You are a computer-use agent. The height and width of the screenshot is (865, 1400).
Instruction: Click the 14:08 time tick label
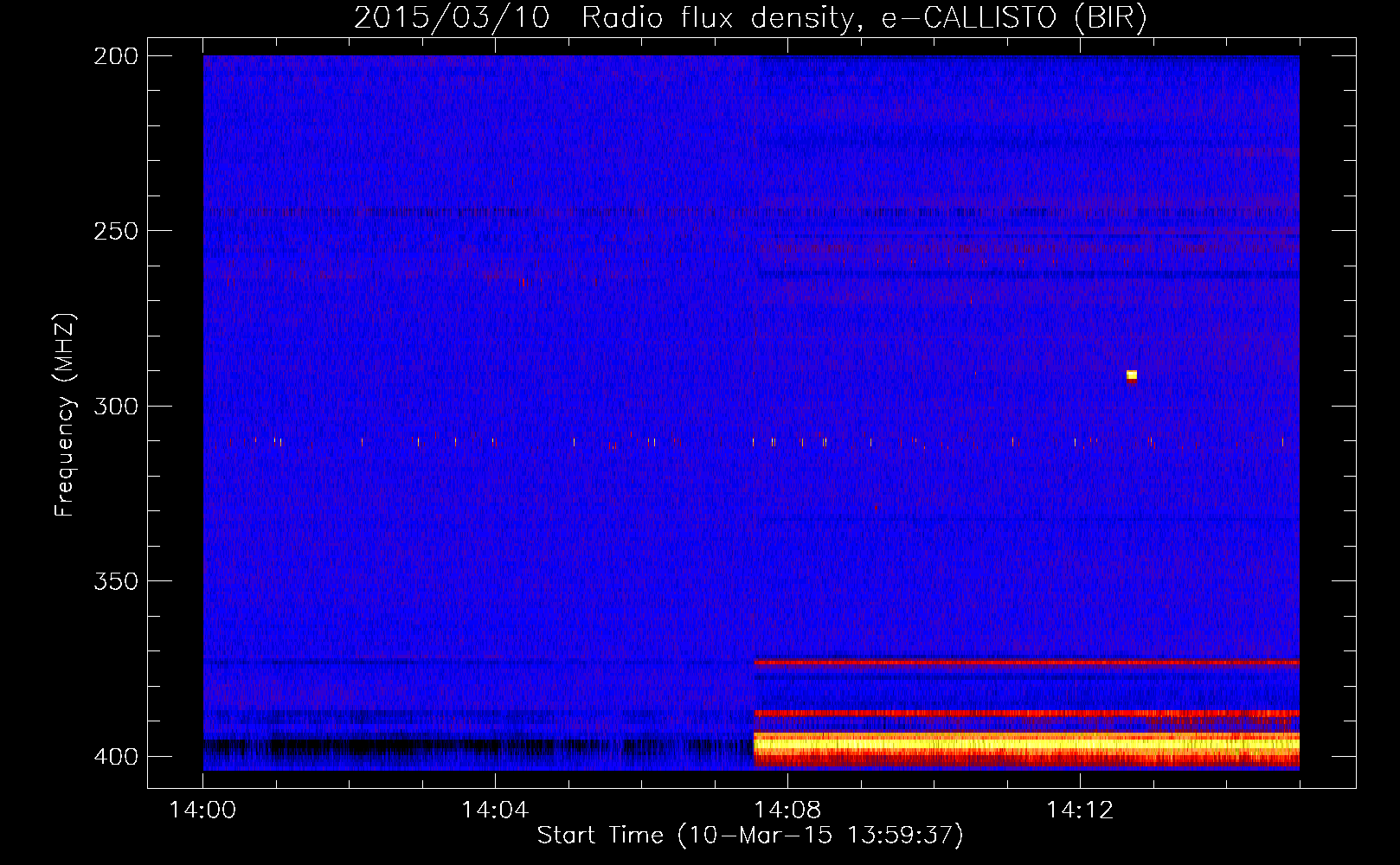[787, 810]
